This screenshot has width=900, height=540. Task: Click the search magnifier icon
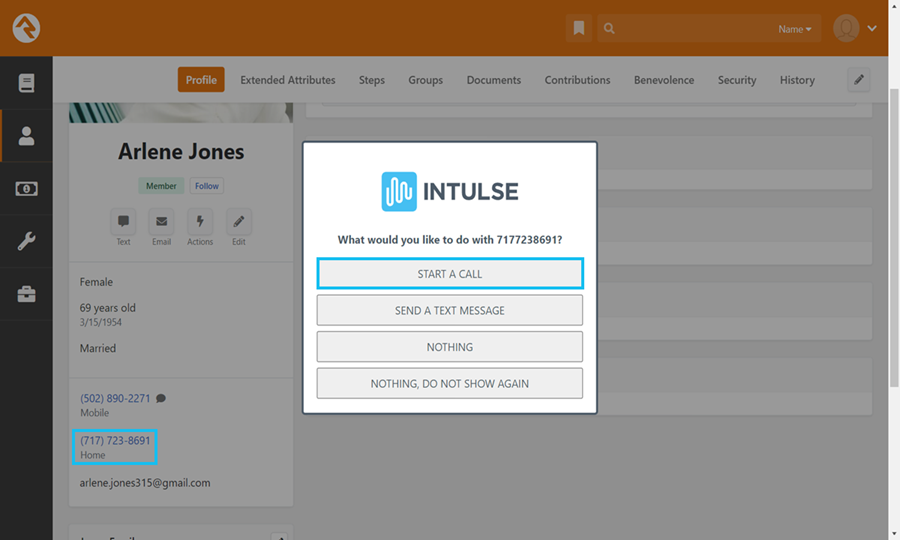[x=609, y=28]
